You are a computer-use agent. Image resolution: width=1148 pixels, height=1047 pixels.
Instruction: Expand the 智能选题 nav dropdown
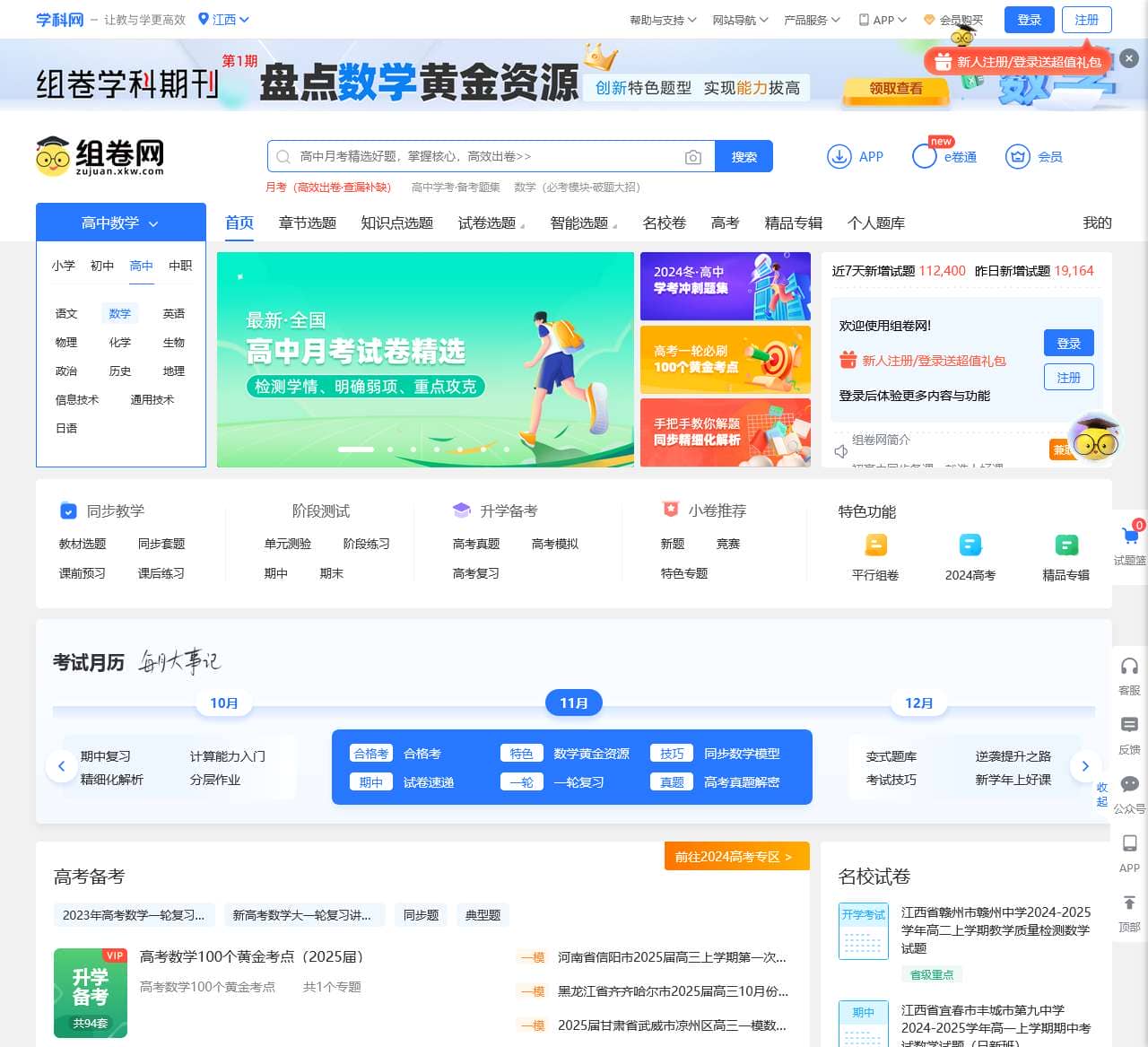coord(584,222)
